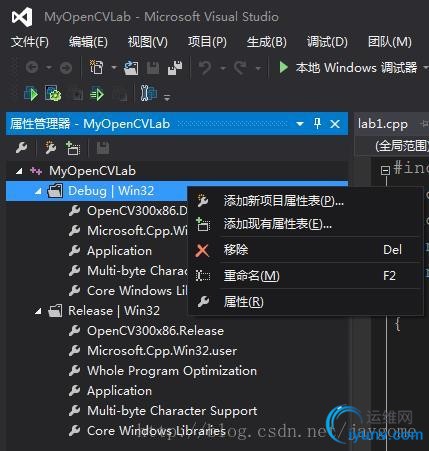Viewport: 429px width, 451px height.
Task: Switch to the lab1.cpp tab
Action: pyautogui.click(x=383, y=124)
